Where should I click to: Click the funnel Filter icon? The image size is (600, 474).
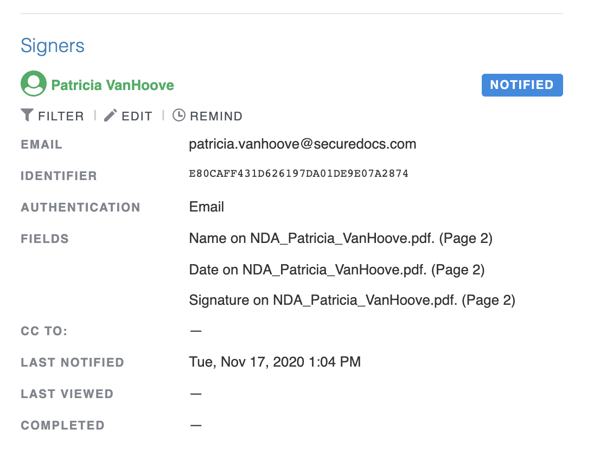pyautogui.click(x=27, y=115)
